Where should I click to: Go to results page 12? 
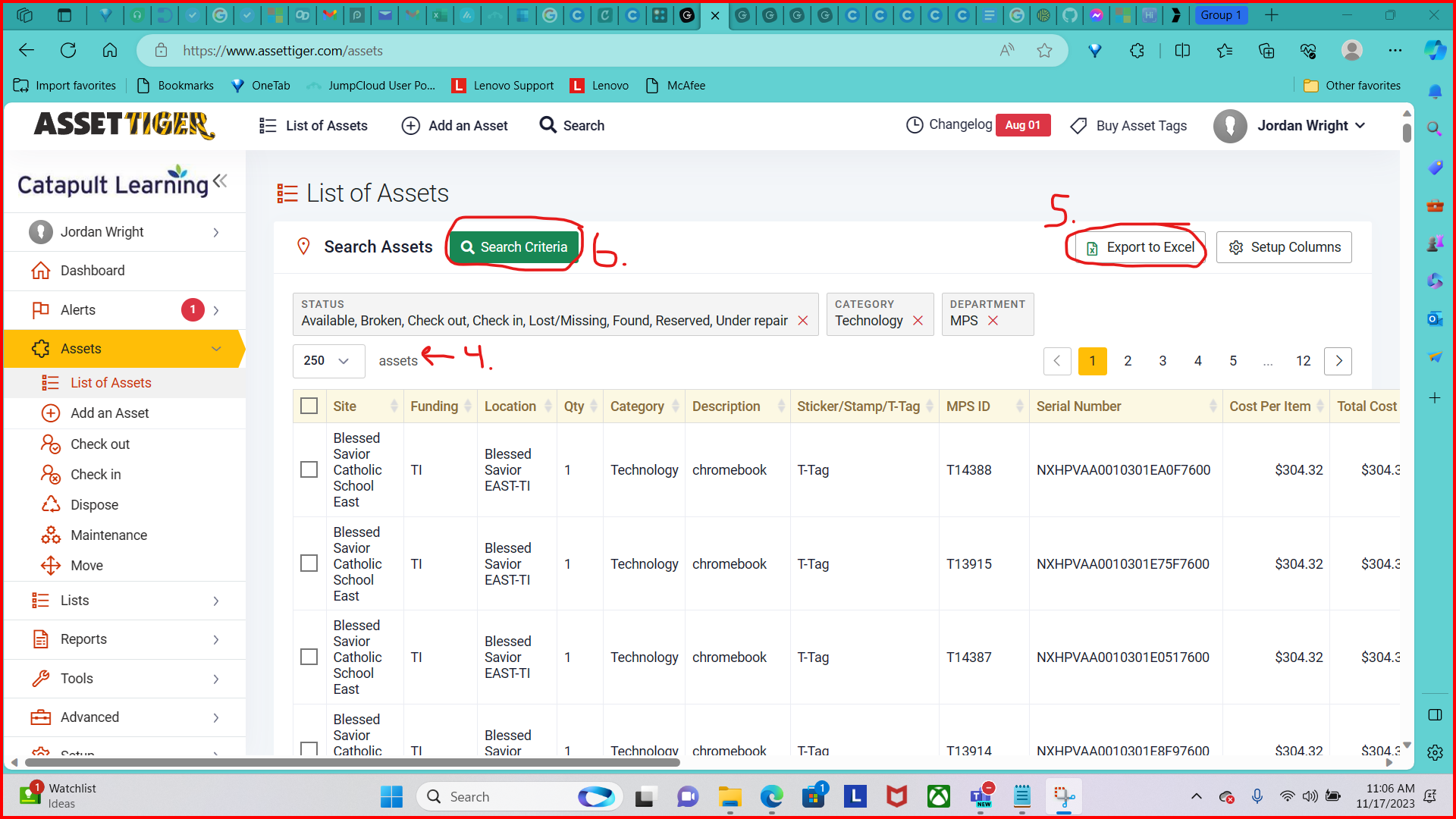[1303, 361]
